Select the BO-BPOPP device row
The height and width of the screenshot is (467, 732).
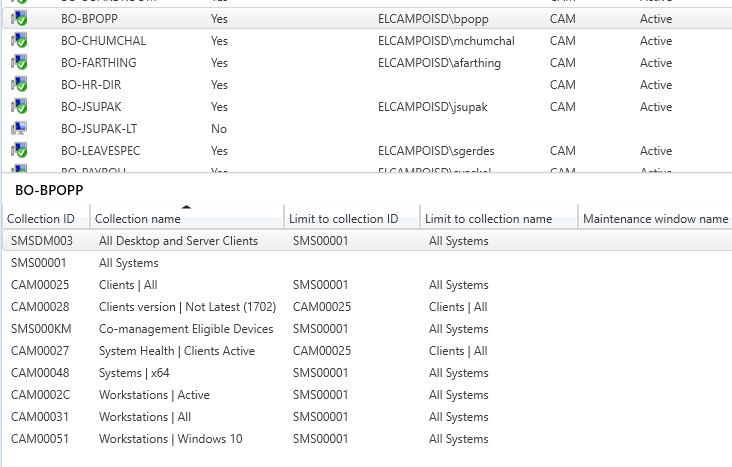click(367, 19)
